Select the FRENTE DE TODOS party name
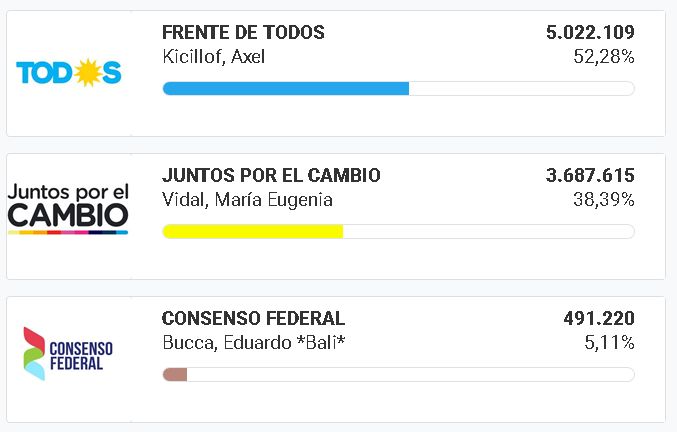This screenshot has height=432, width=677. 243,33
